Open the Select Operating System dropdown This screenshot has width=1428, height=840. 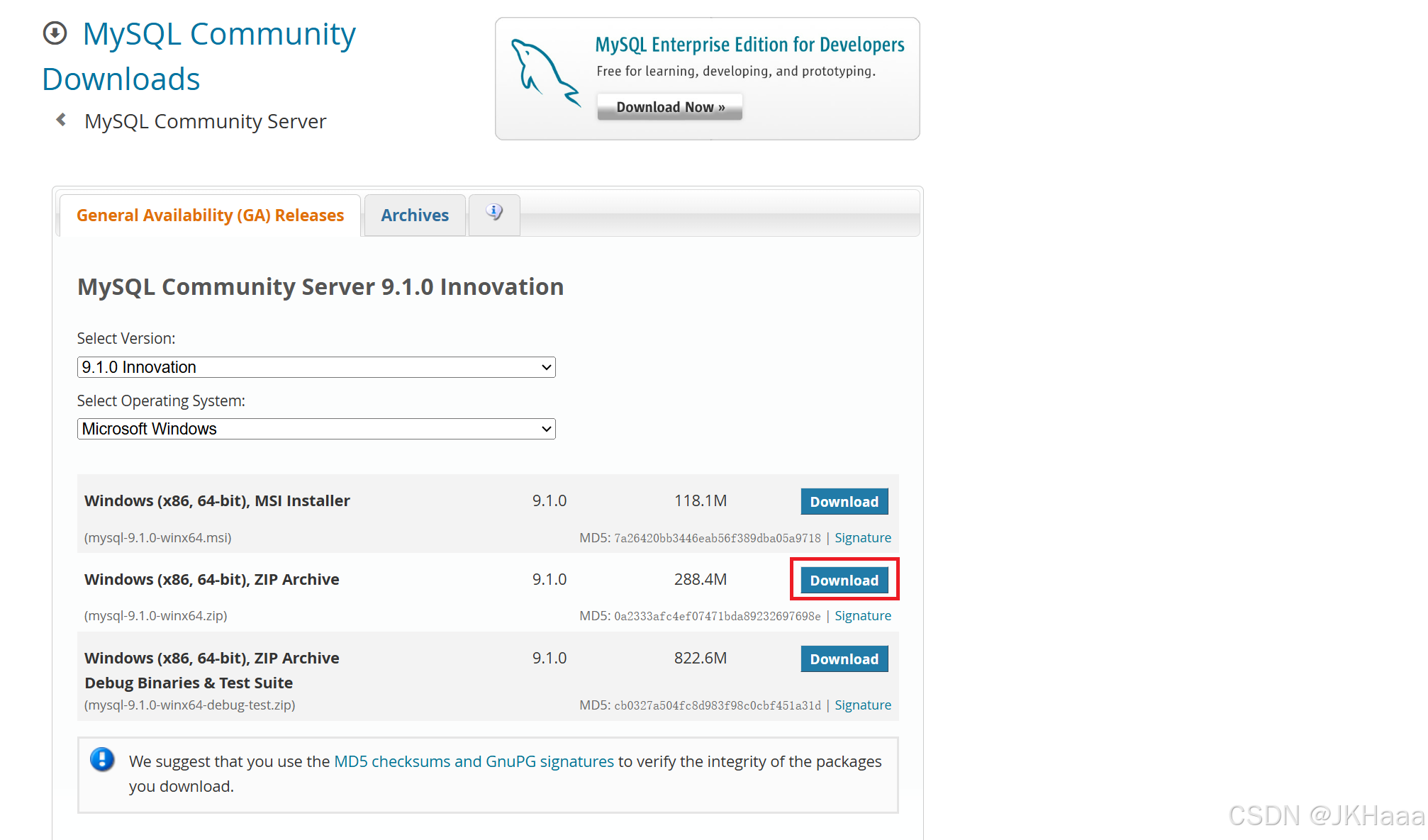pos(316,429)
